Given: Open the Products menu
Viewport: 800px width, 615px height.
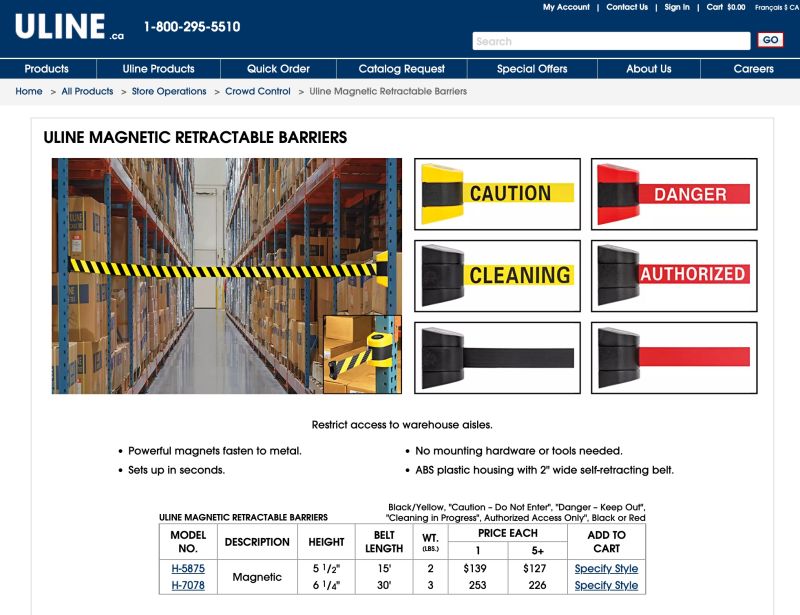Looking at the screenshot, I should coord(48,69).
